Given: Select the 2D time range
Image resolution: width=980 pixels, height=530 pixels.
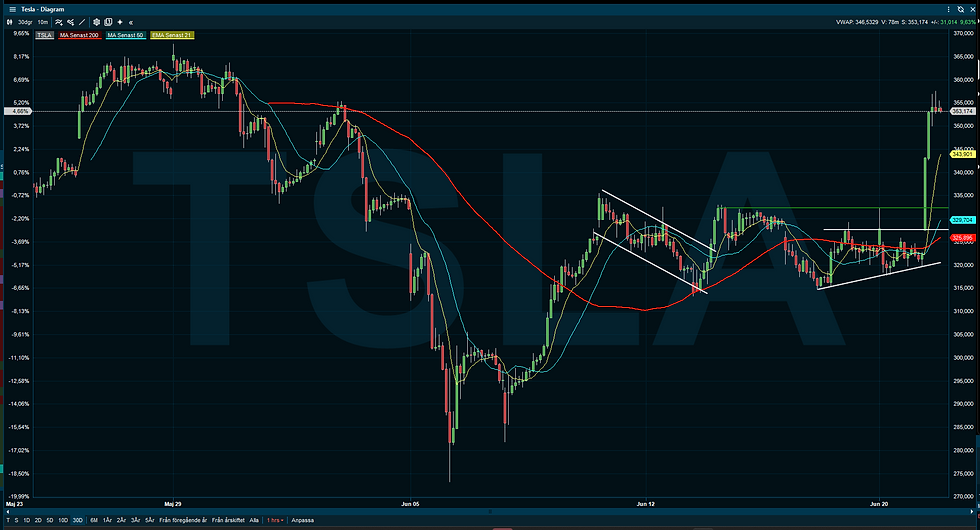Looking at the screenshot, I should pos(38,520).
